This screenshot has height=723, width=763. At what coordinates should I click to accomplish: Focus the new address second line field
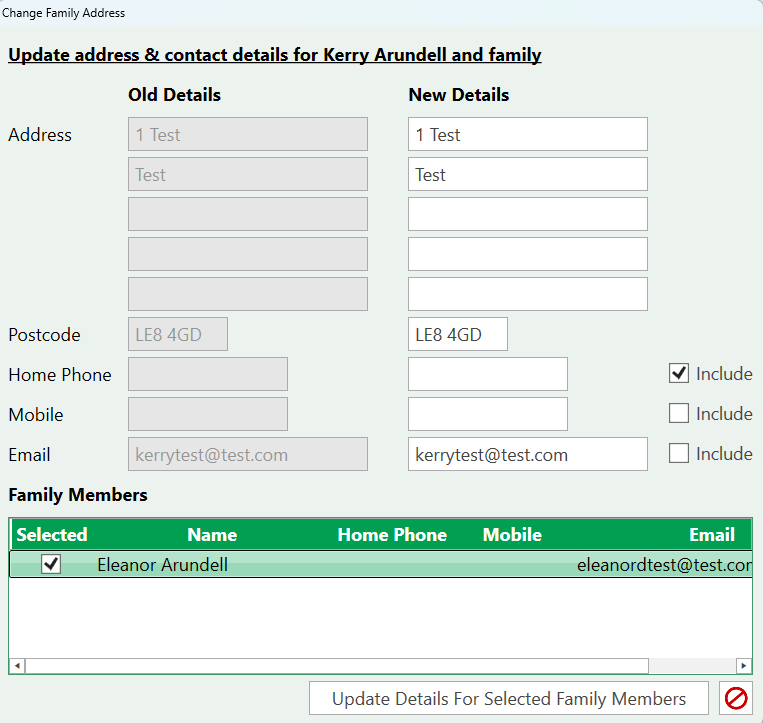click(x=527, y=175)
